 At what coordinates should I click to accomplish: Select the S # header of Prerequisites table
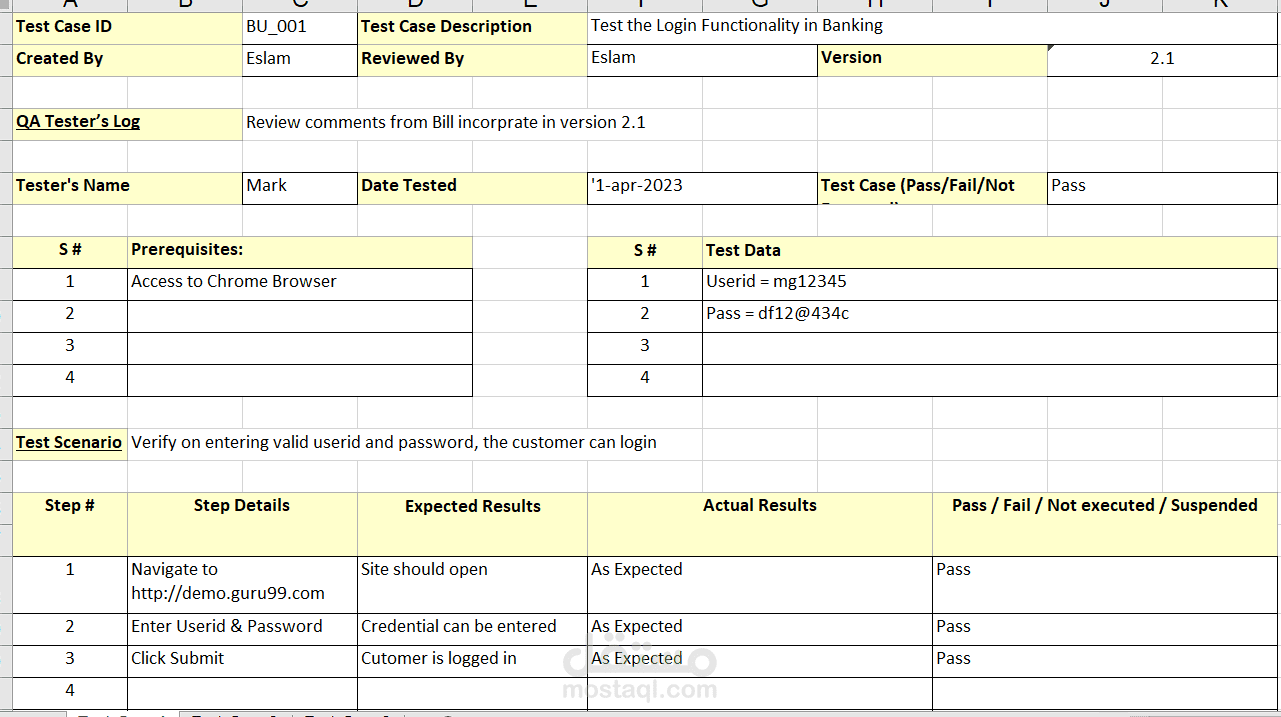click(70, 252)
